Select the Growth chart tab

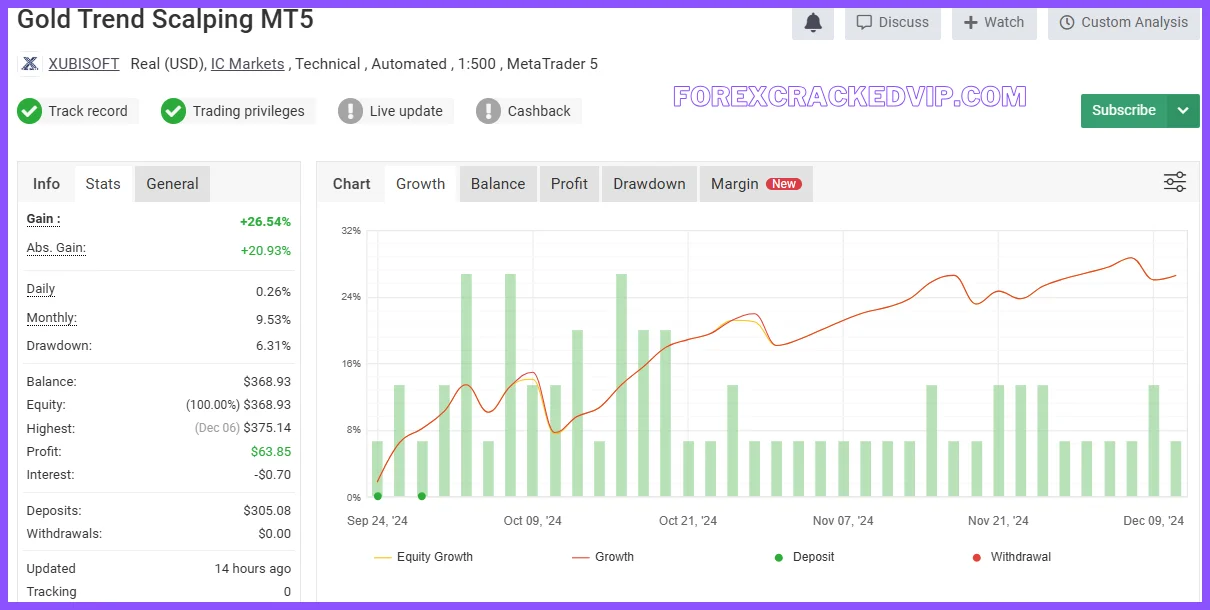coord(421,184)
